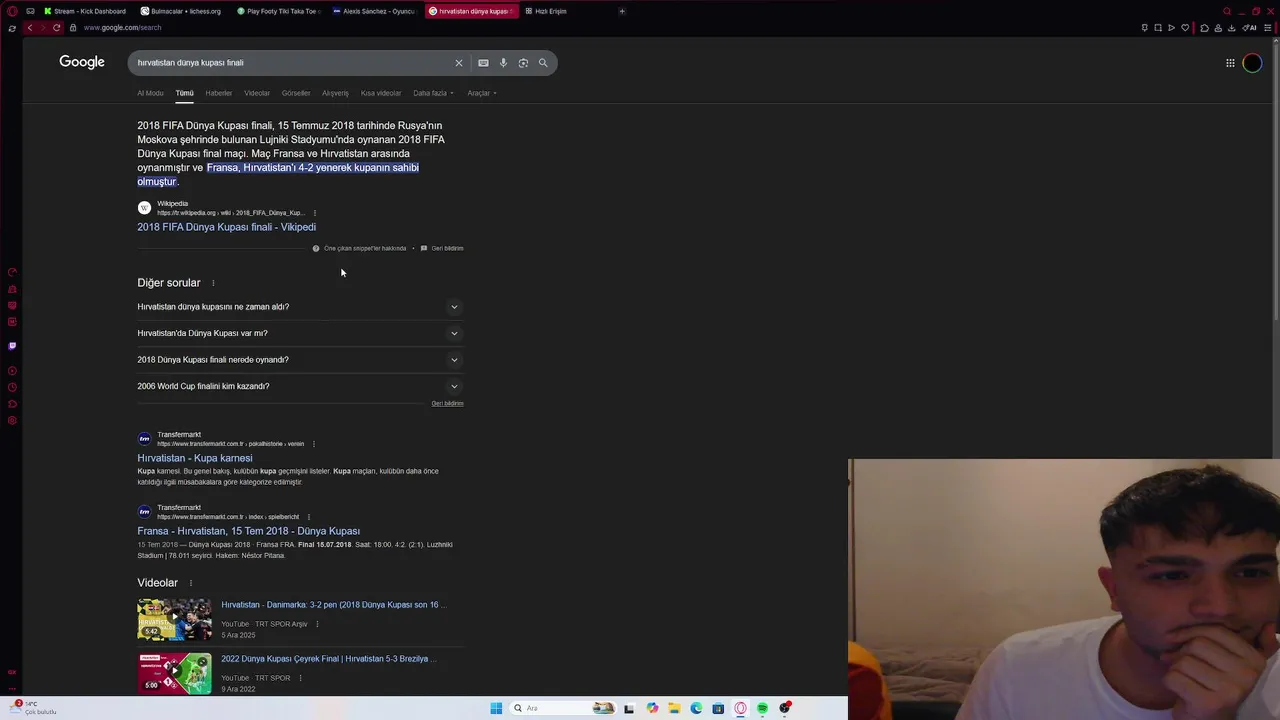The width and height of the screenshot is (1280, 720).
Task: Open 'Fransa - Hırvatistan, 15 Tem 2018' link
Action: point(248,531)
